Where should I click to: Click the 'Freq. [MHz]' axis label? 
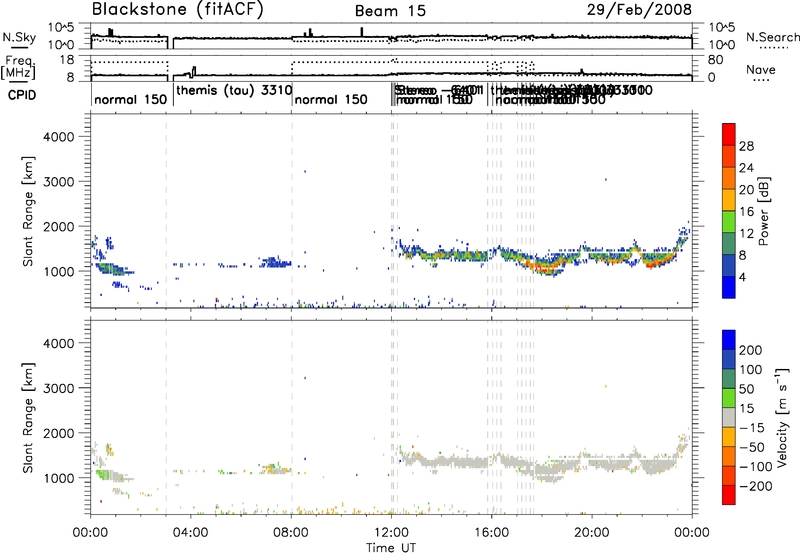18,67
